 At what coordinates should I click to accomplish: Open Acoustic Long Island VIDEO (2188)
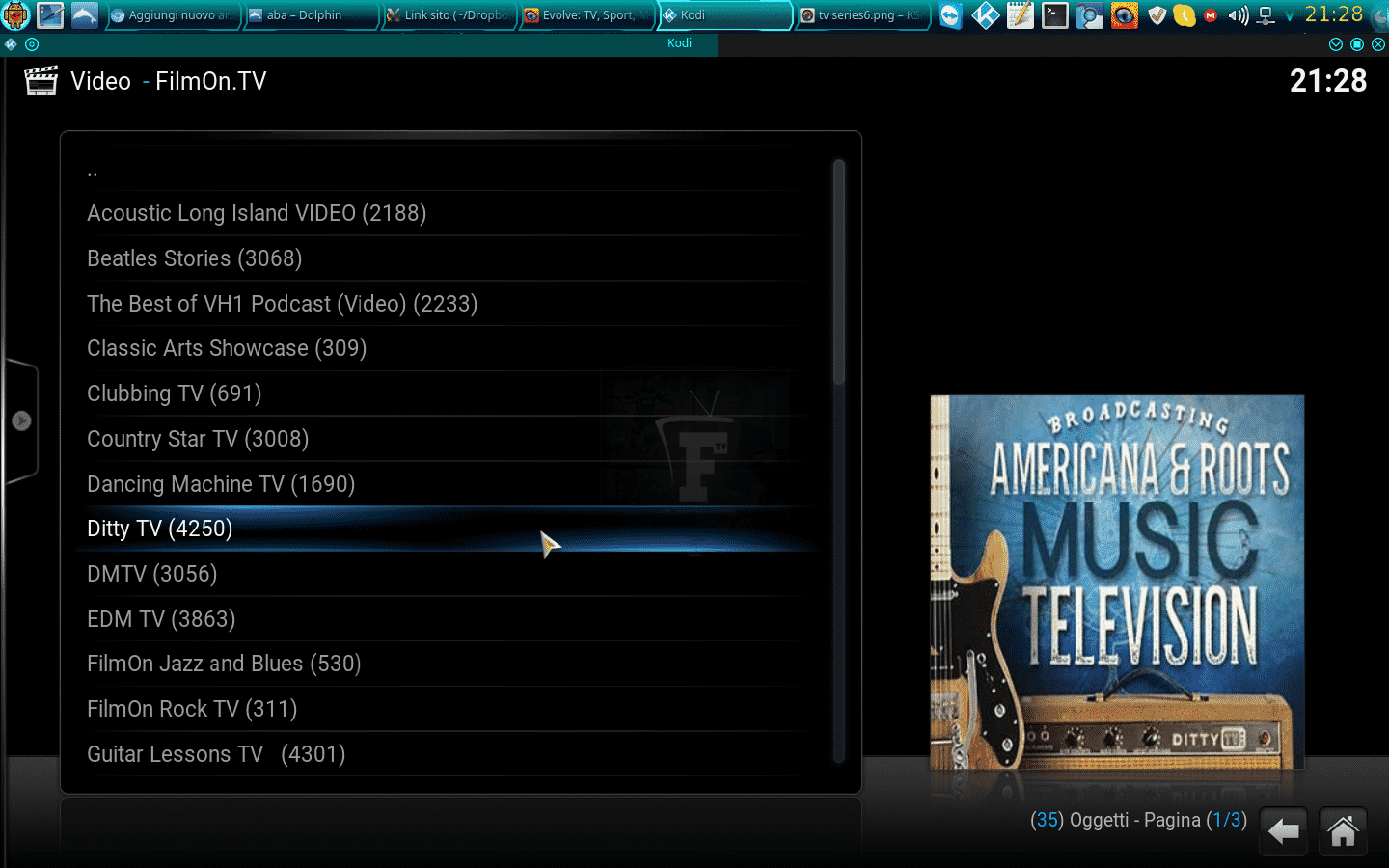(x=444, y=213)
